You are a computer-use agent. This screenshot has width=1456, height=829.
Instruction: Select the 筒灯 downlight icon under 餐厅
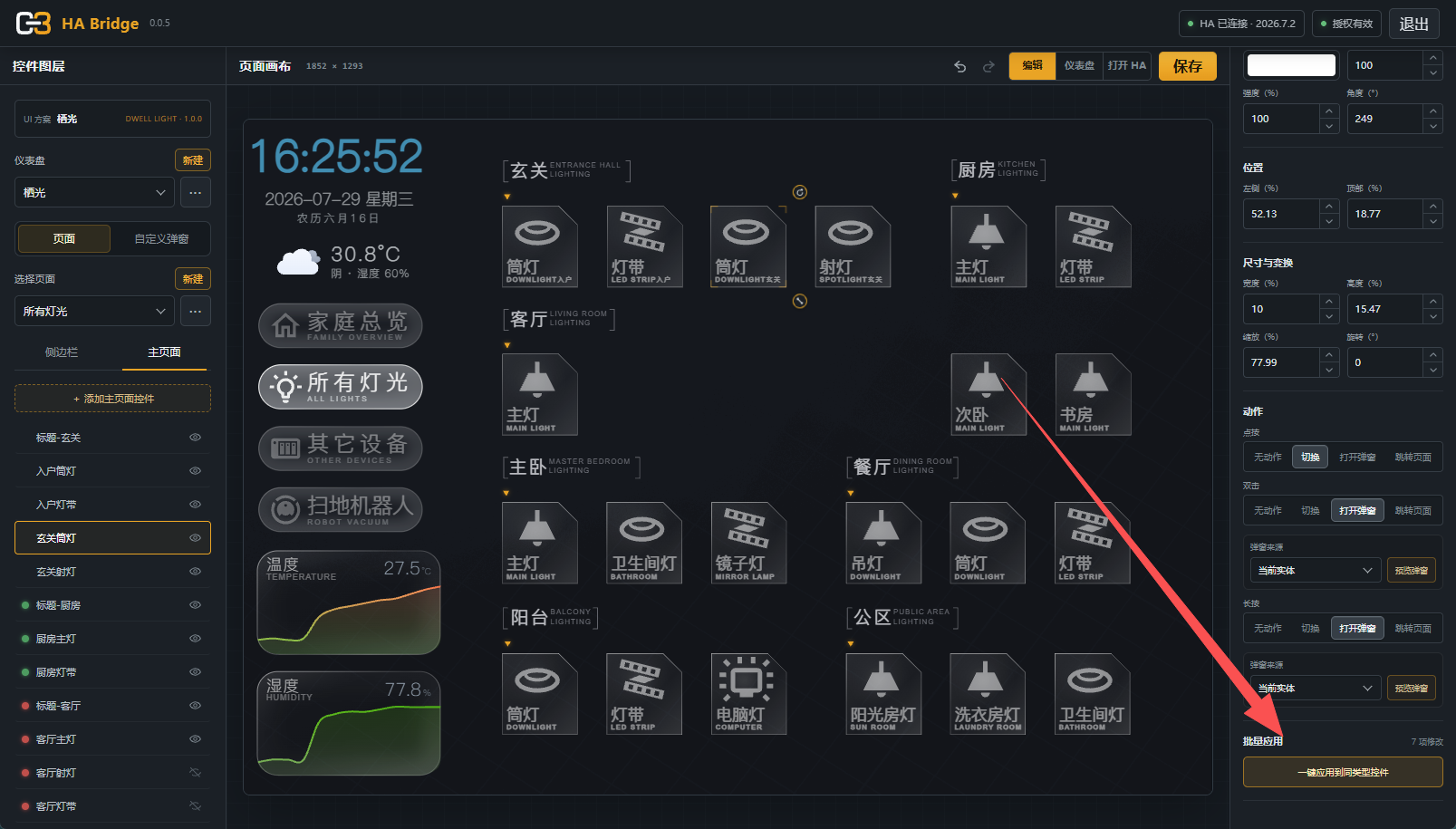pos(988,543)
